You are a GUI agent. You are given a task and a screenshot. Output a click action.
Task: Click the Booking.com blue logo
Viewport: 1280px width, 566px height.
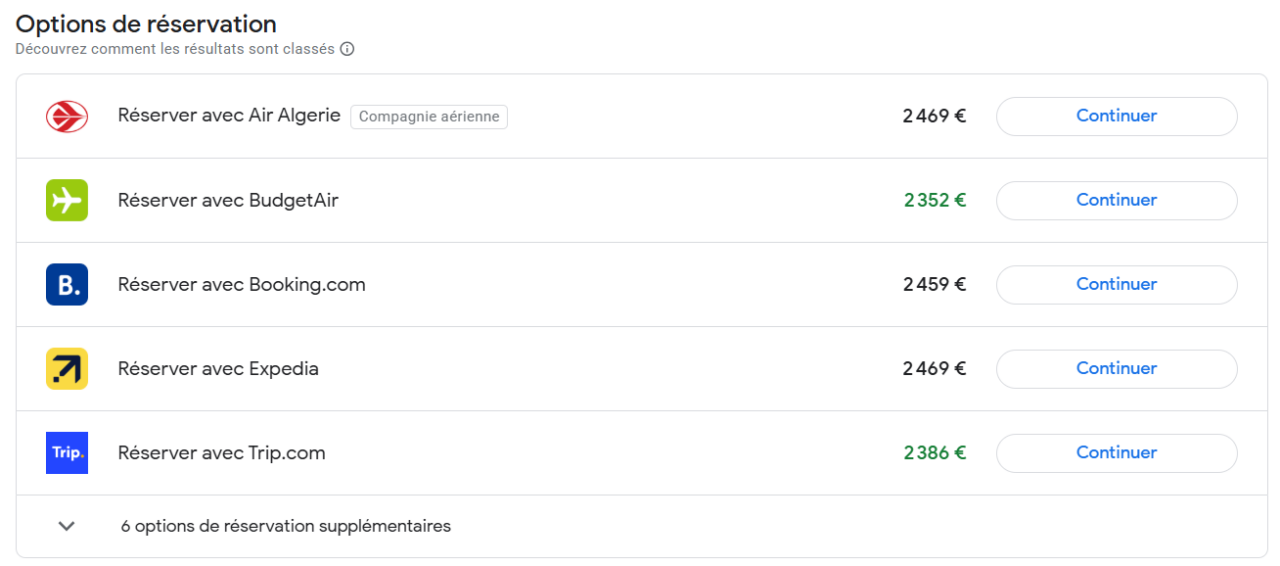(67, 284)
